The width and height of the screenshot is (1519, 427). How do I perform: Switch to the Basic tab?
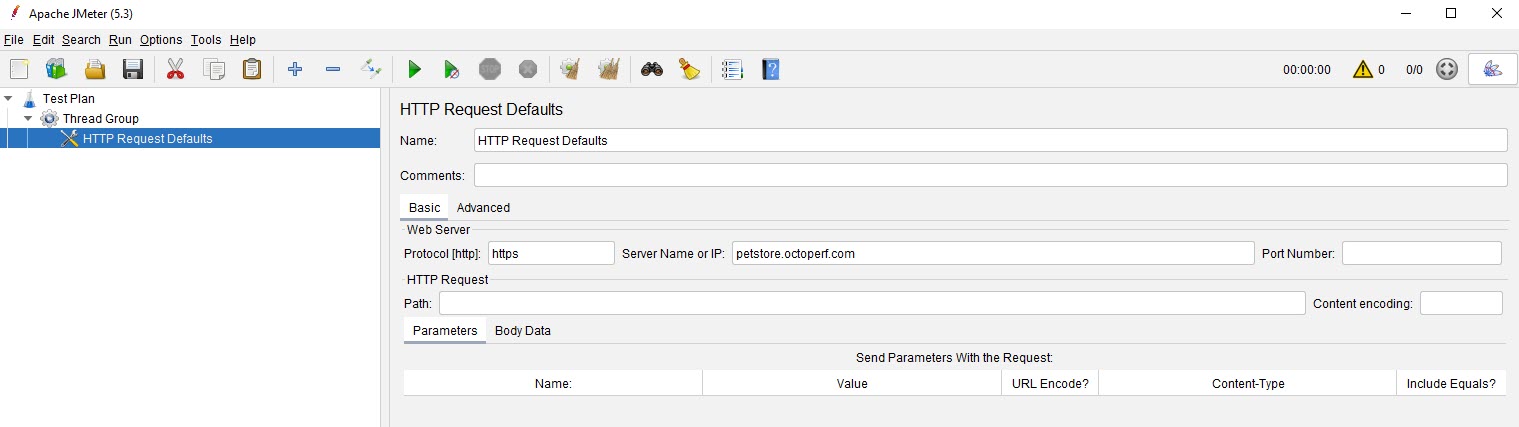tap(424, 208)
